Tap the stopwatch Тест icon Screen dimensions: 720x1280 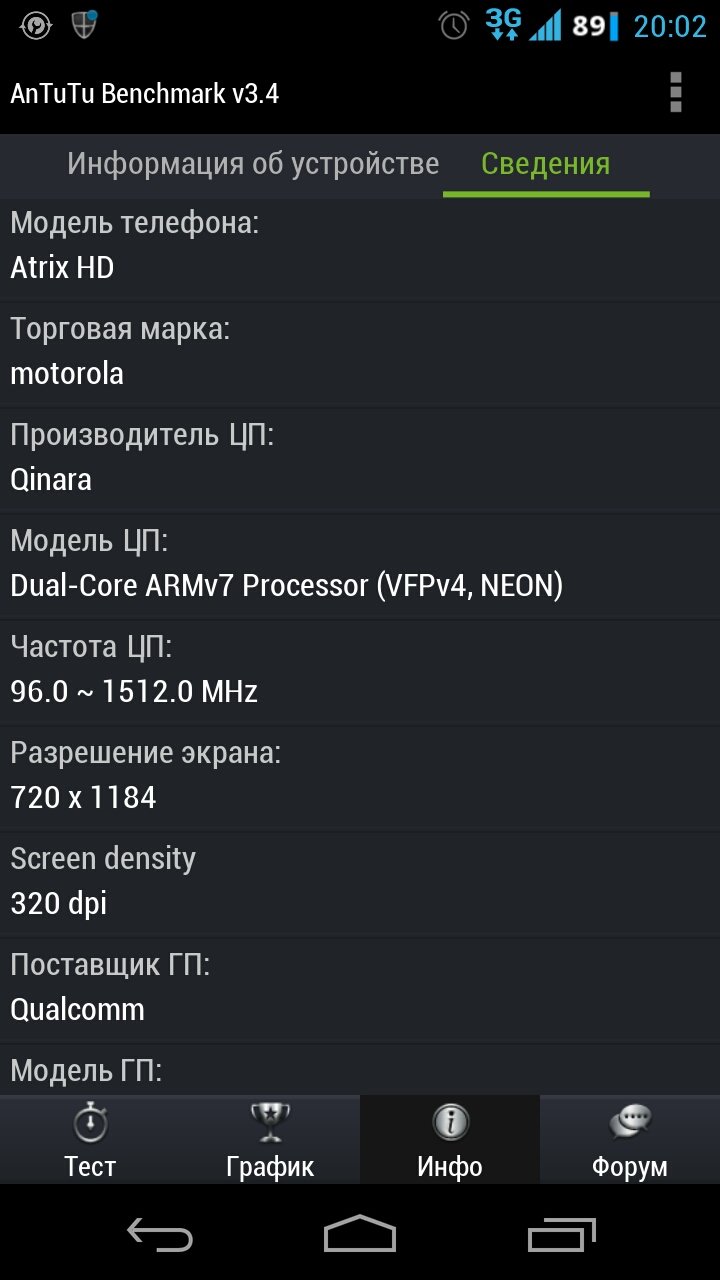(90, 1124)
